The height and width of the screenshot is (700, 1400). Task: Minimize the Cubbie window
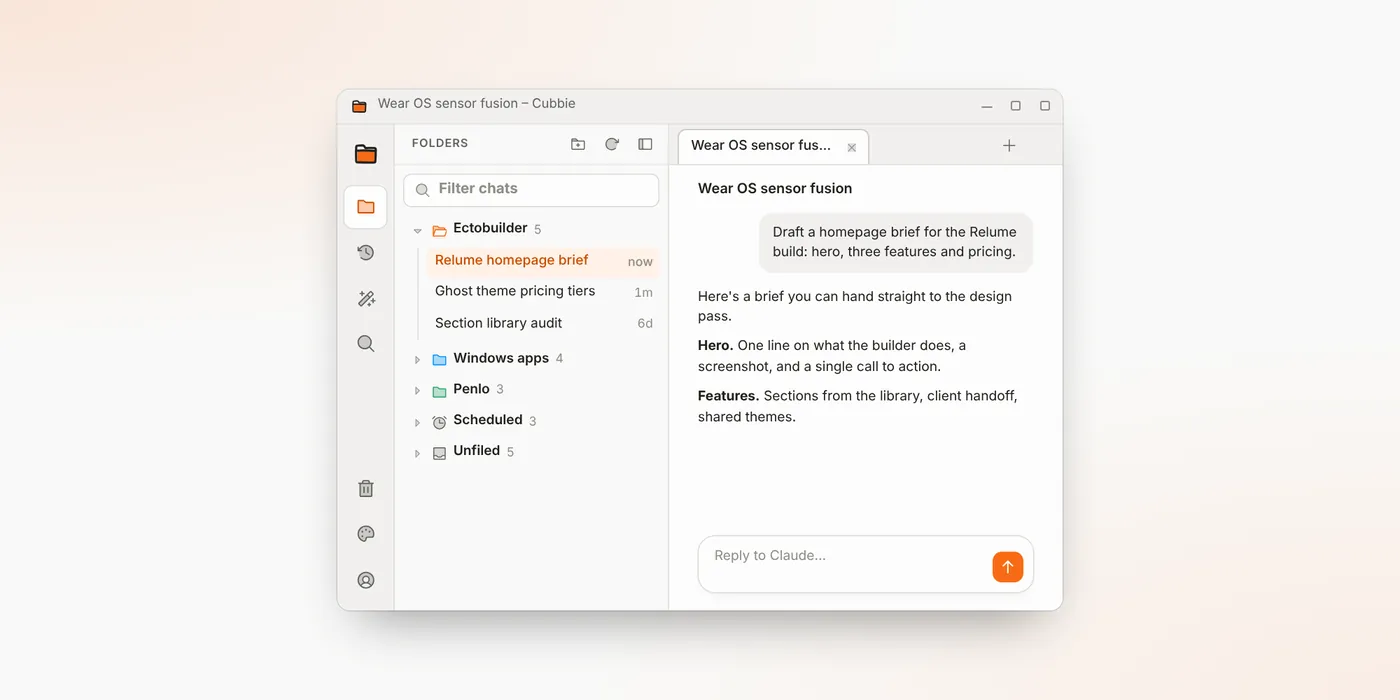[987, 106]
